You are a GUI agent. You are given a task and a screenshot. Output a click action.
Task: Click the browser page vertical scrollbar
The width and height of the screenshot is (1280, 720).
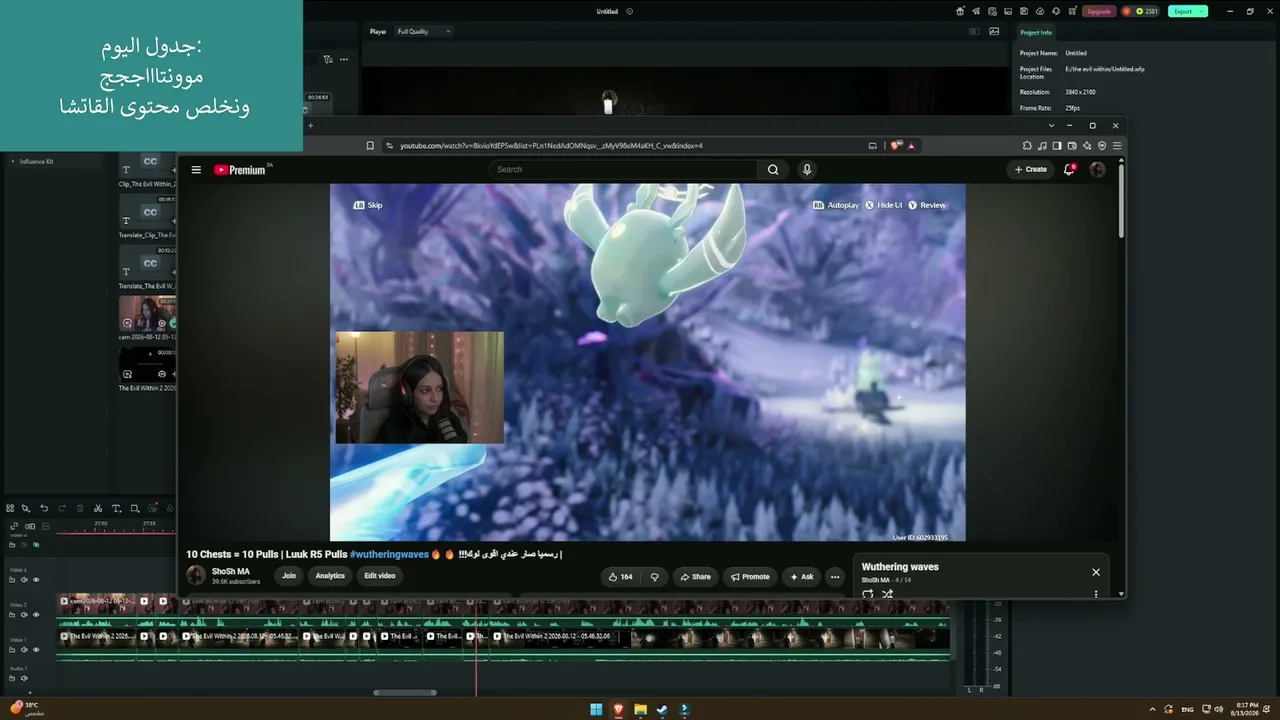(x=1121, y=200)
